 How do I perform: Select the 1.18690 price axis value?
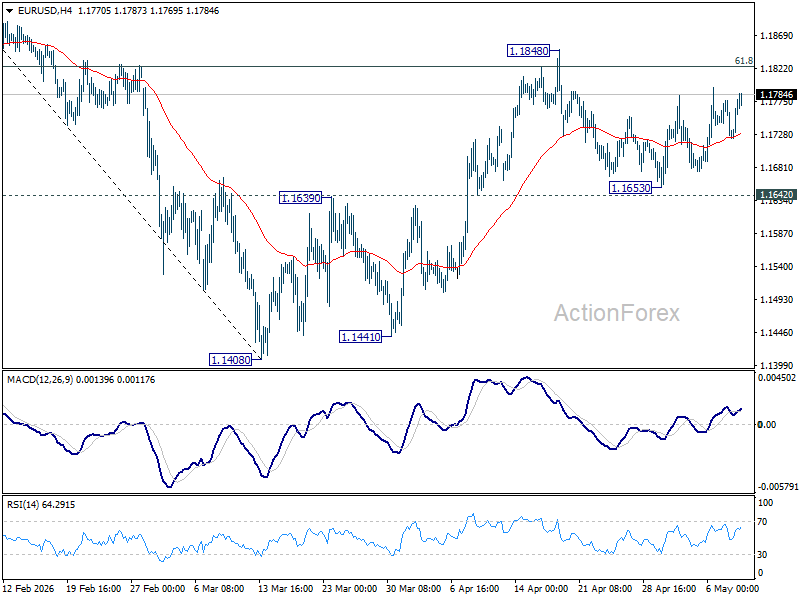pos(777,36)
